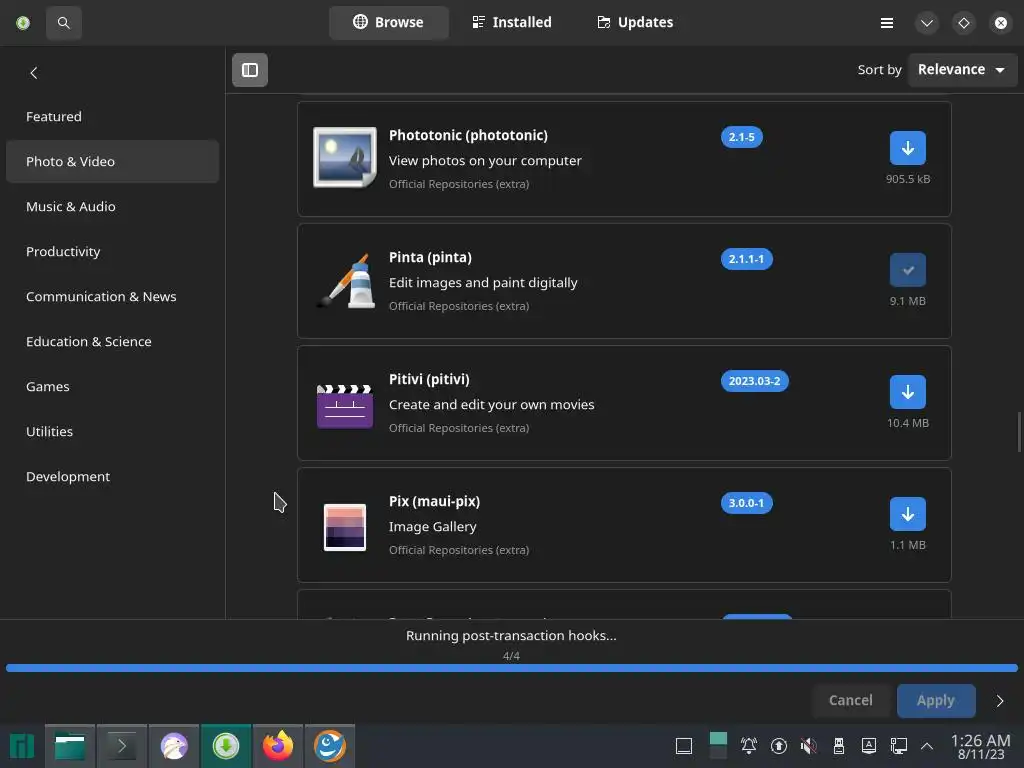Open Communication & News category

click(x=112, y=296)
